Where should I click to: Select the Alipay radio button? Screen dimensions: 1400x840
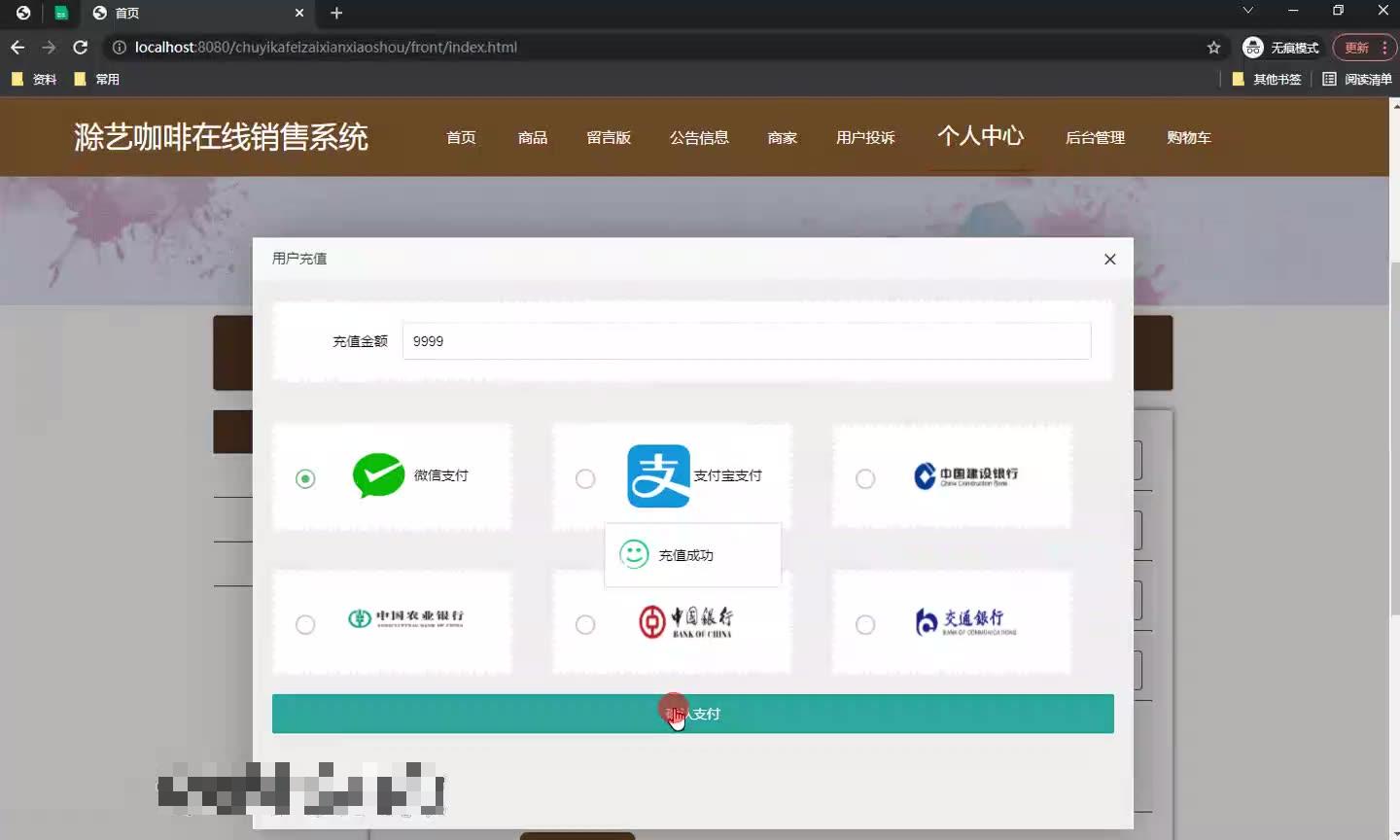click(x=585, y=478)
